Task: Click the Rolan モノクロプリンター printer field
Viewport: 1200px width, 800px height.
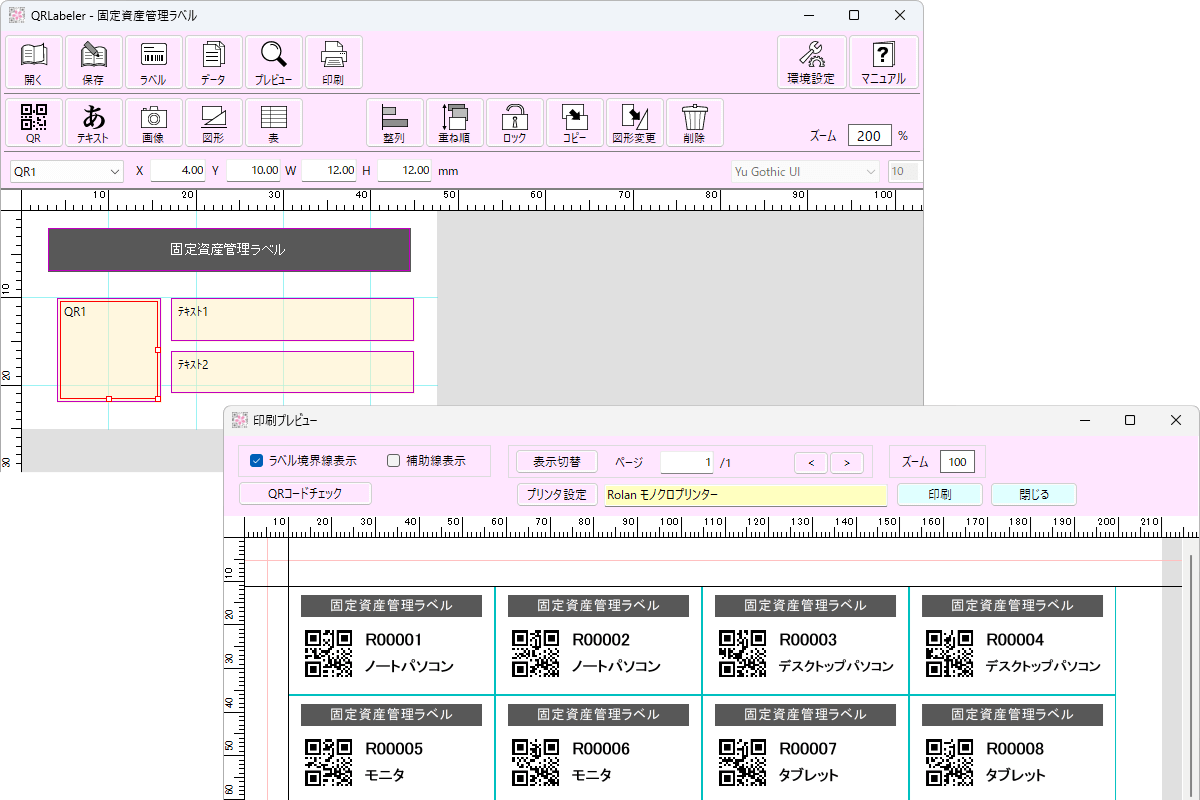Action: [745, 494]
